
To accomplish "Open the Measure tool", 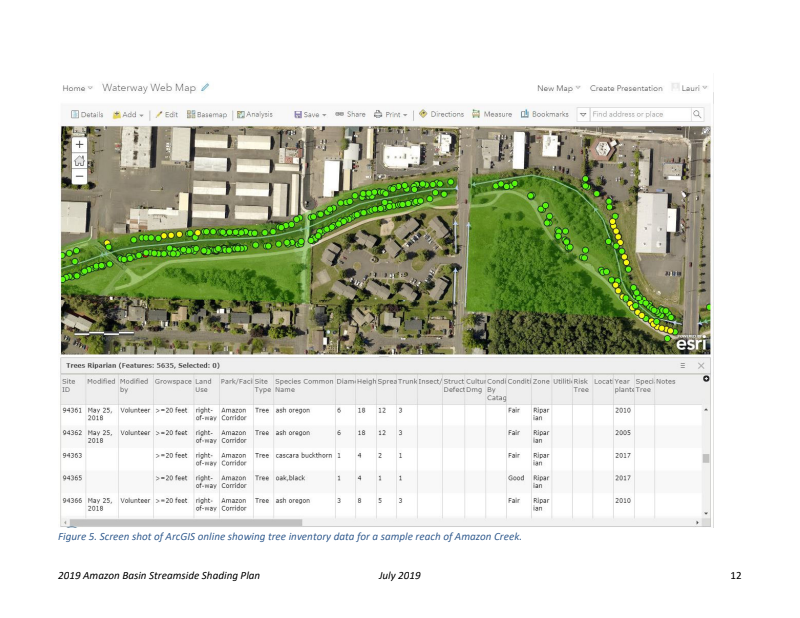I will 491,114.
